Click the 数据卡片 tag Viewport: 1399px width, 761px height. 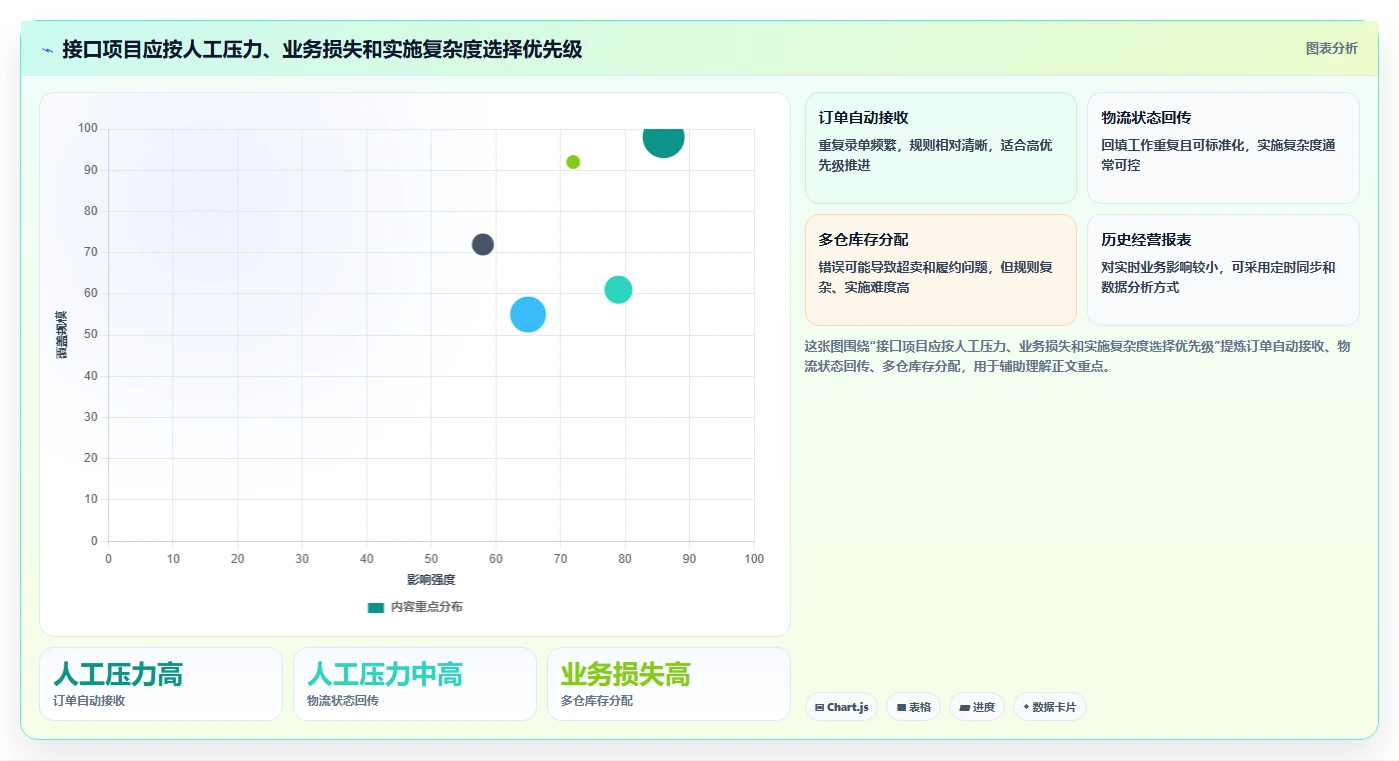click(1050, 707)
